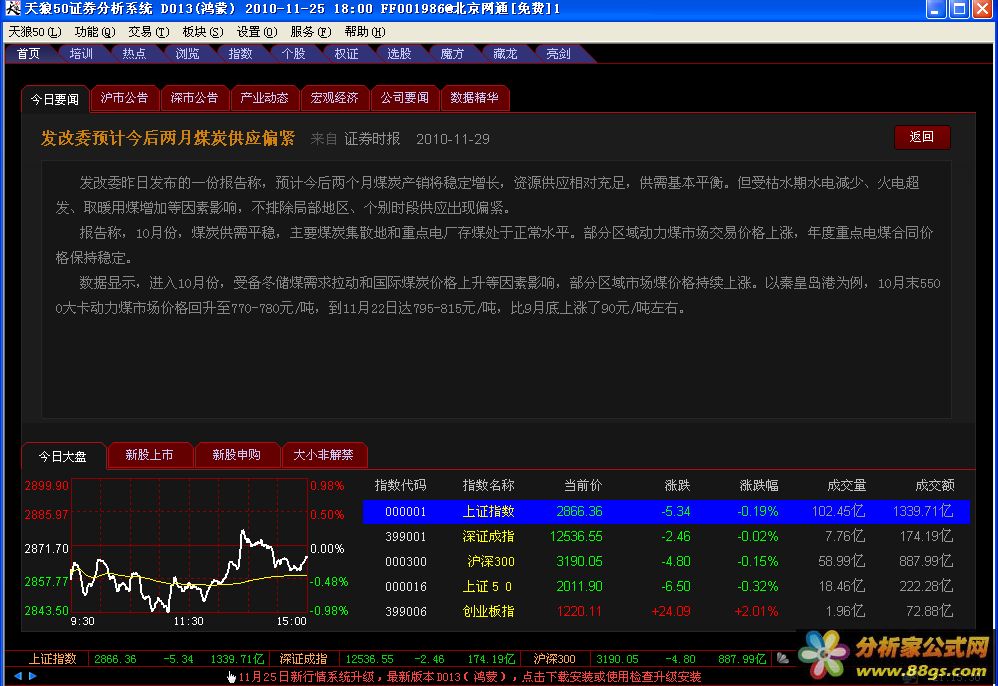The width and height of the screenshot is (998, 686).
Task: Click index code 000016
Action: coord(405,586)
